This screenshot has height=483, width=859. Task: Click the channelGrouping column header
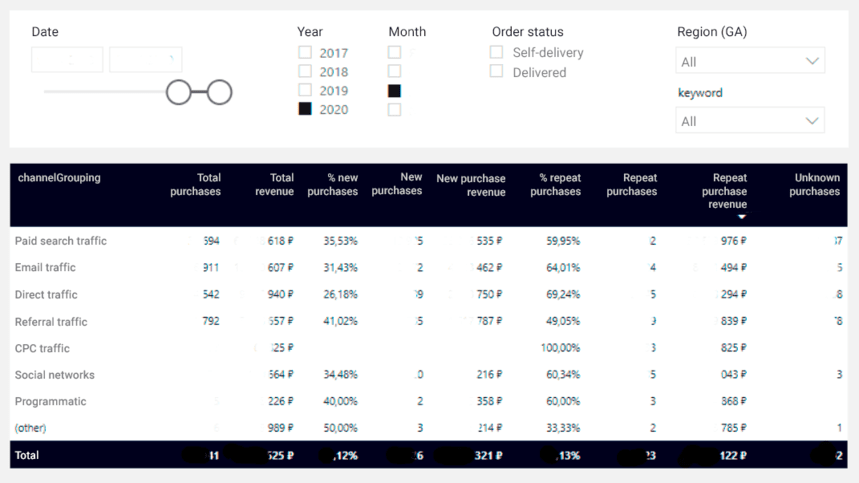(59, 178)
